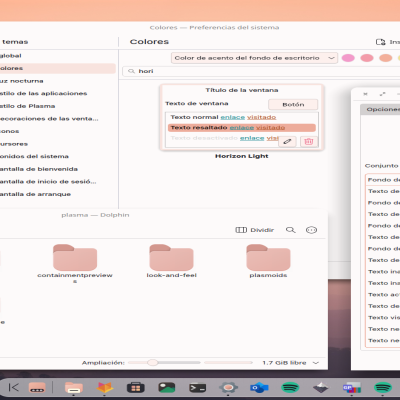Open Decoraciones de las ventanas in sidebar
This screenshot has height=400, width=400.
coord(57,119)
